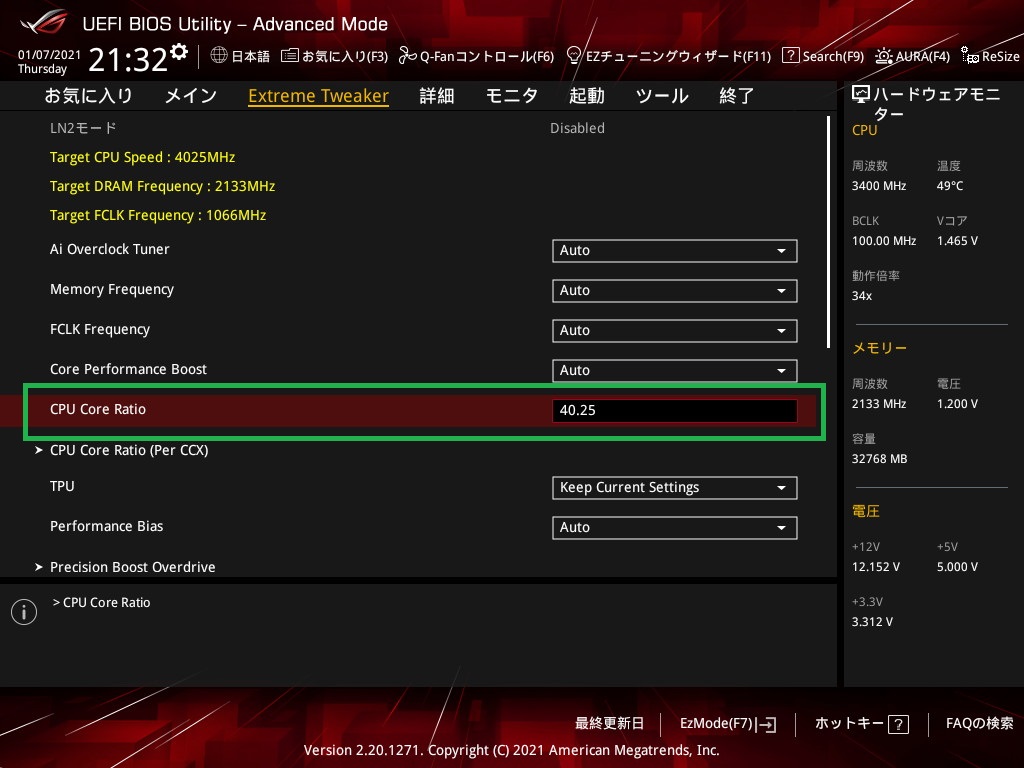Click the 34x multiplier value

coord(861,296)
